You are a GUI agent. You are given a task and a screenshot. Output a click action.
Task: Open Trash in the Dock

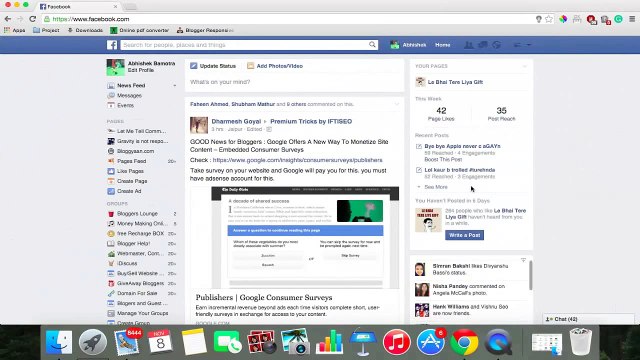(580, 342)
